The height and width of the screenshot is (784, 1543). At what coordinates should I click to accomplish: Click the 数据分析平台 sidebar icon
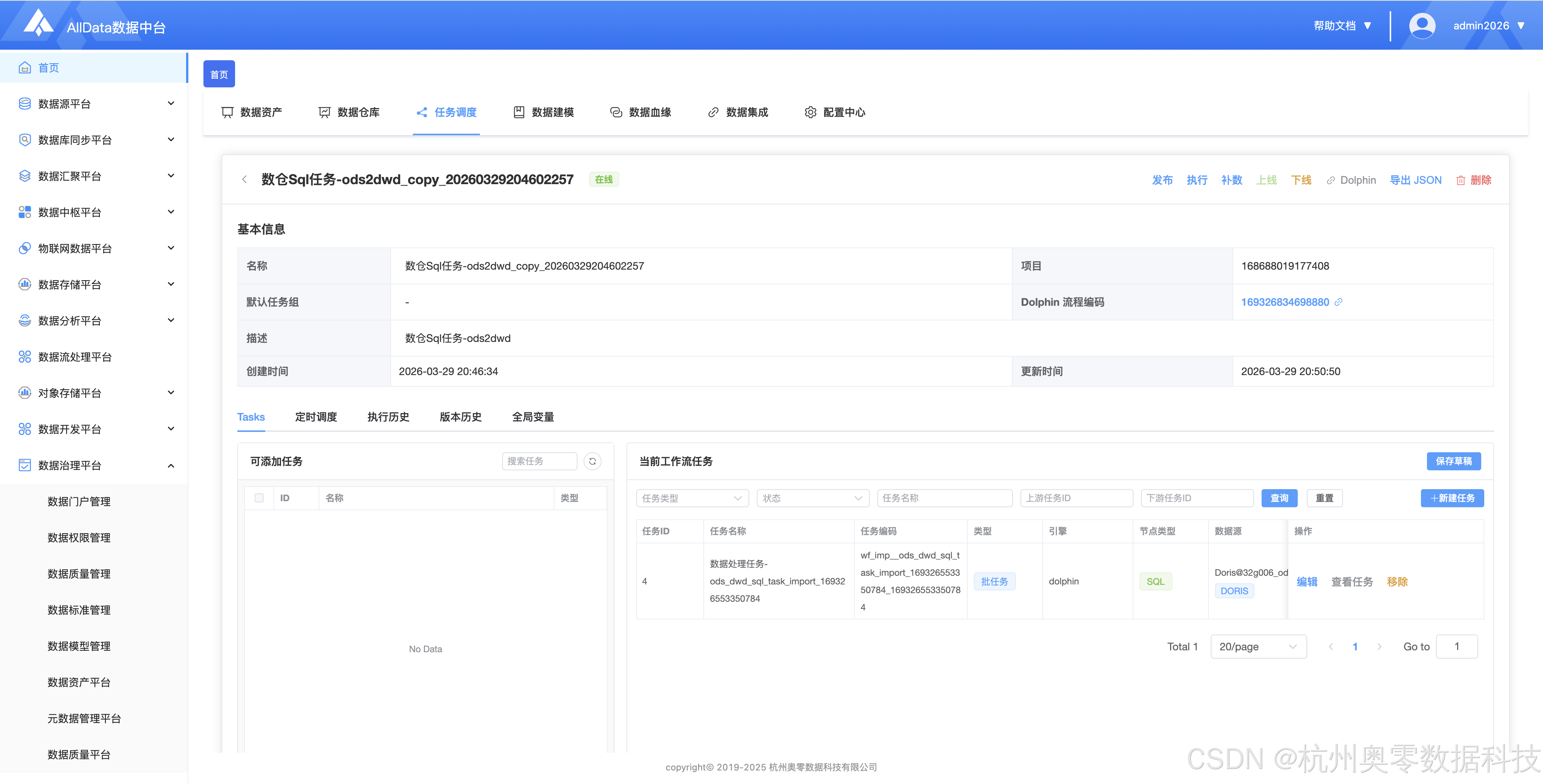[24, 320]
